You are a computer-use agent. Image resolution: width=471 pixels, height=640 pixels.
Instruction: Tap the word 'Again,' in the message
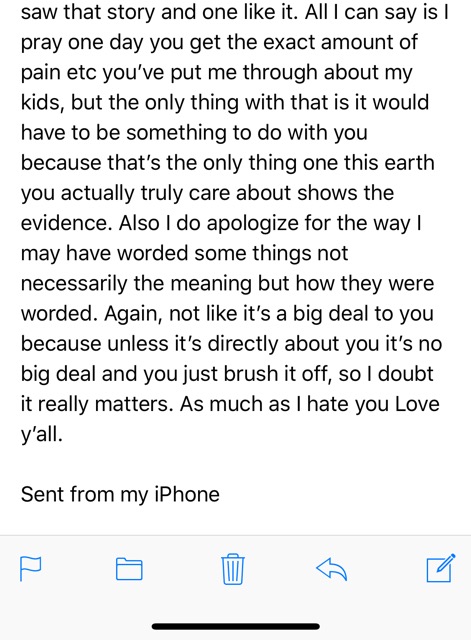pyautogui.click(x=133, y=314)
